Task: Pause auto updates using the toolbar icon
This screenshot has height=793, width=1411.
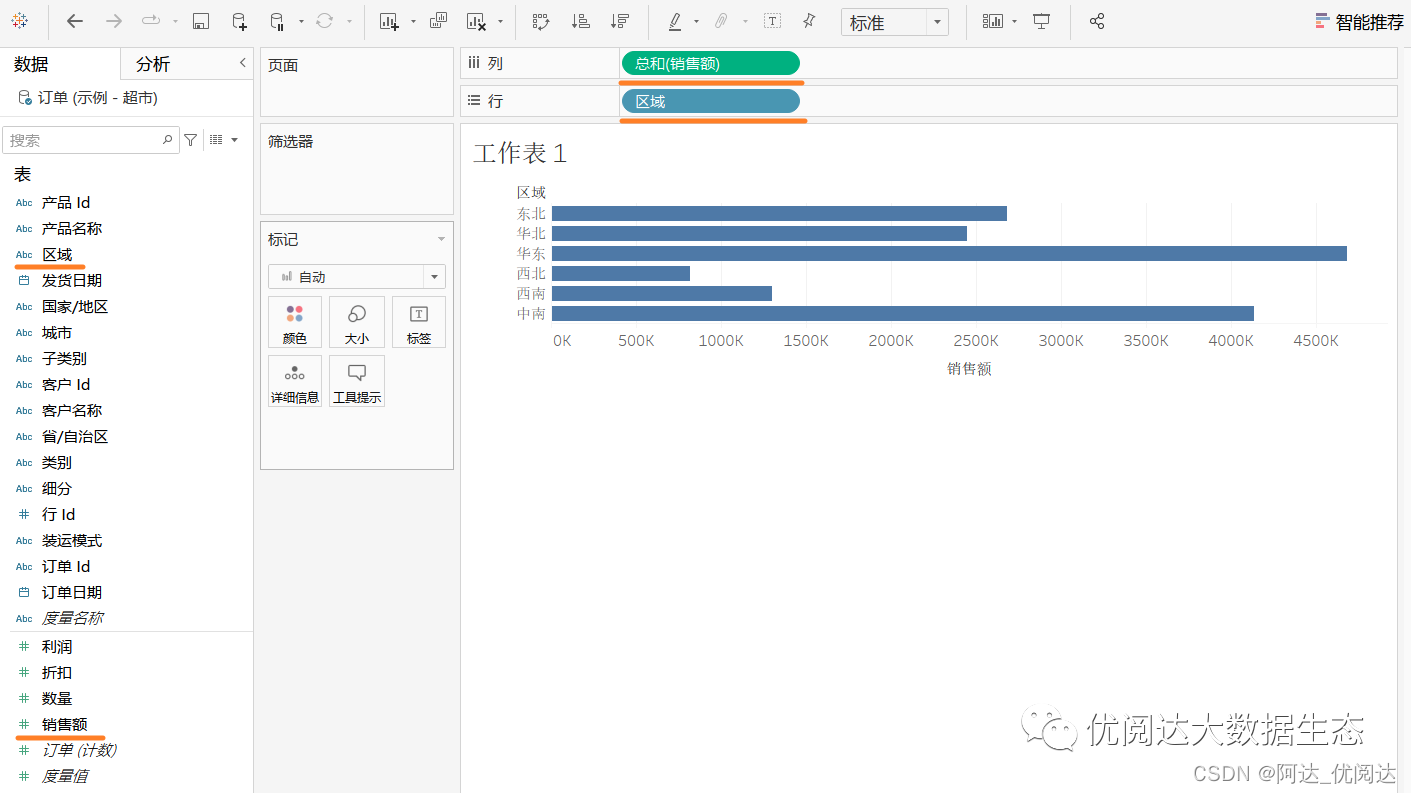Action: click(278, 21)
